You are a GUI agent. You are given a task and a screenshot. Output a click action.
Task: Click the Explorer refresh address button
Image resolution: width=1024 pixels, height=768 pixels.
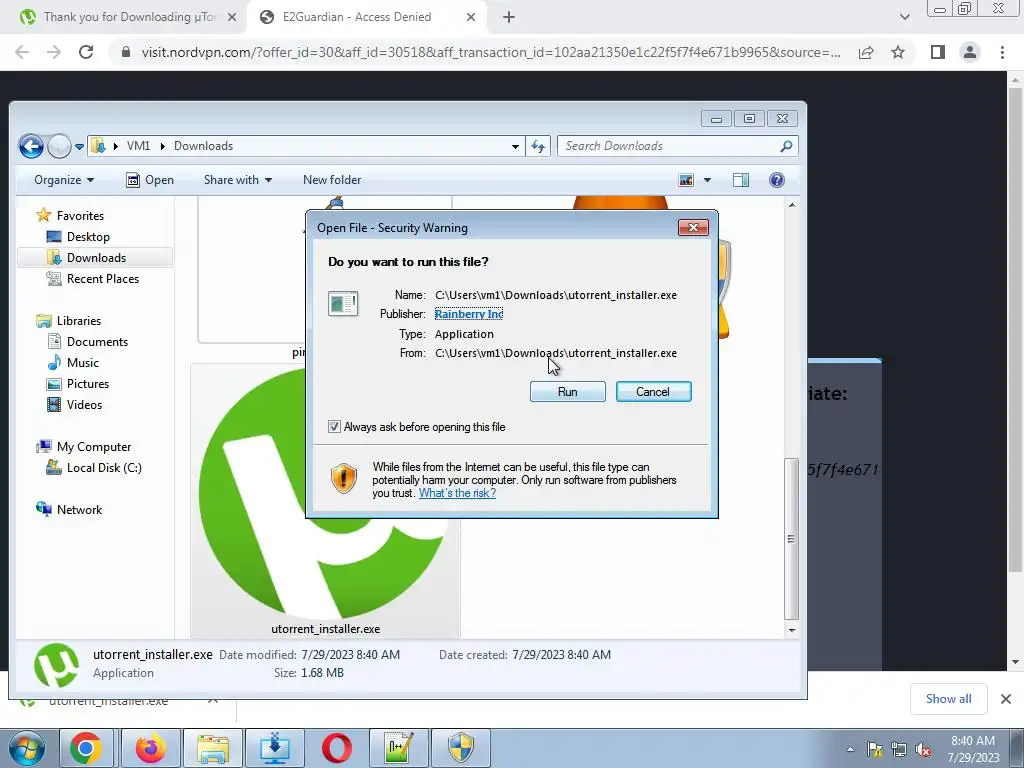click(538, 146)
